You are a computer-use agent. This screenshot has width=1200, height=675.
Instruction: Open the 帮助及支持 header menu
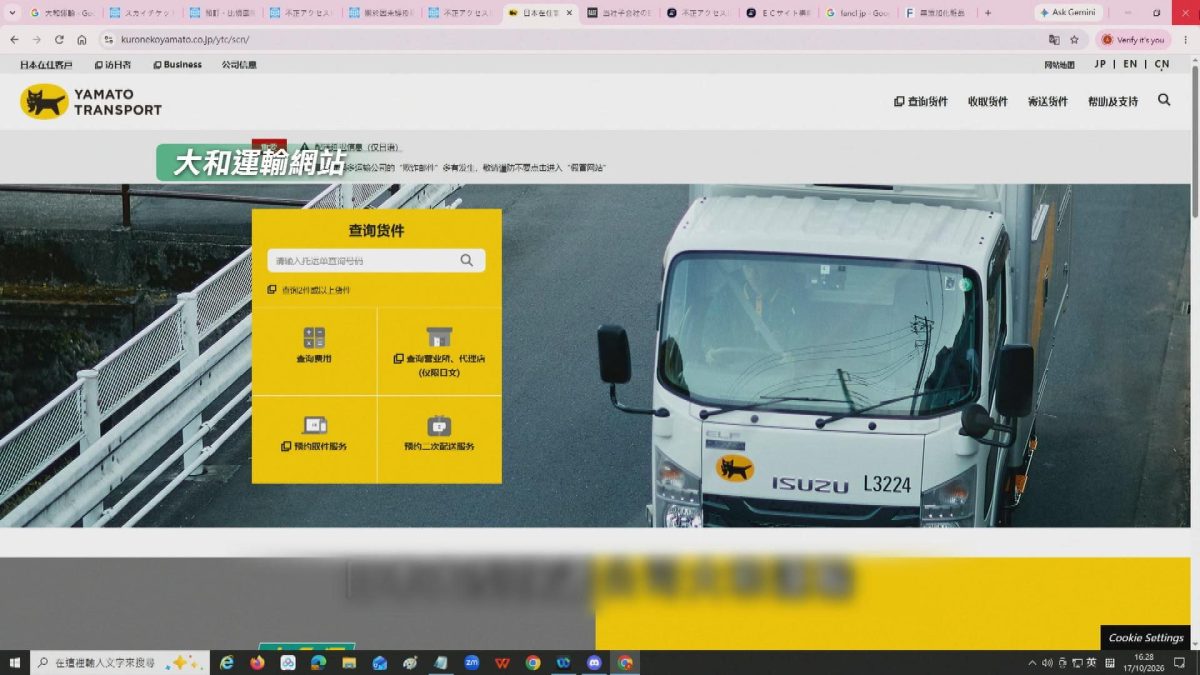(1113, 101)
